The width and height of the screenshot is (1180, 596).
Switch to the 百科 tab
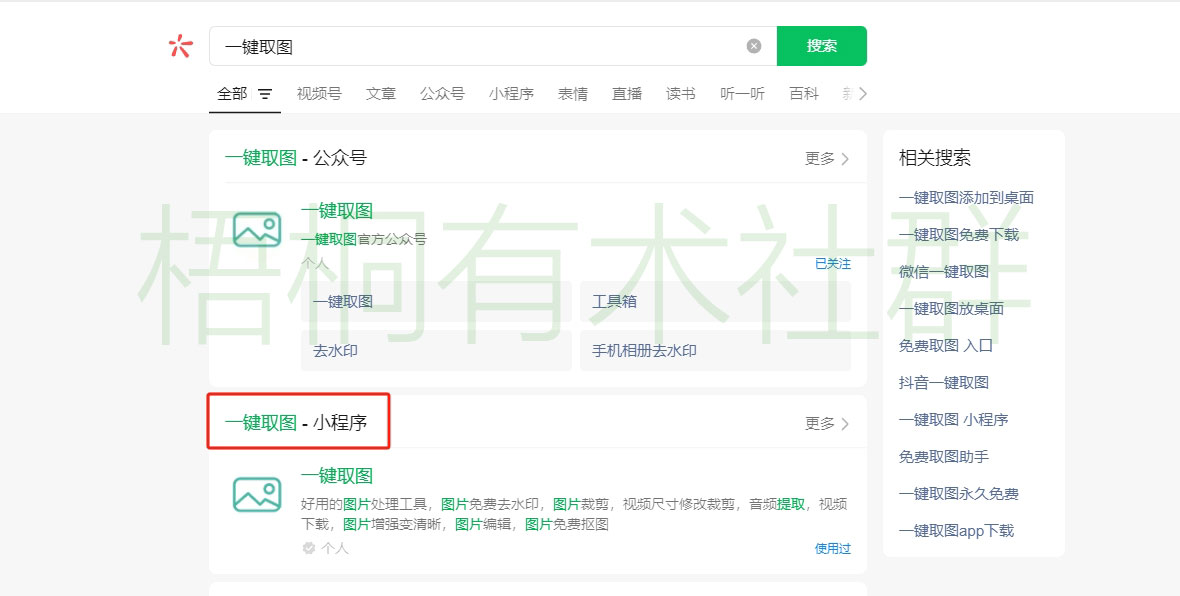(x=804, y=93)
